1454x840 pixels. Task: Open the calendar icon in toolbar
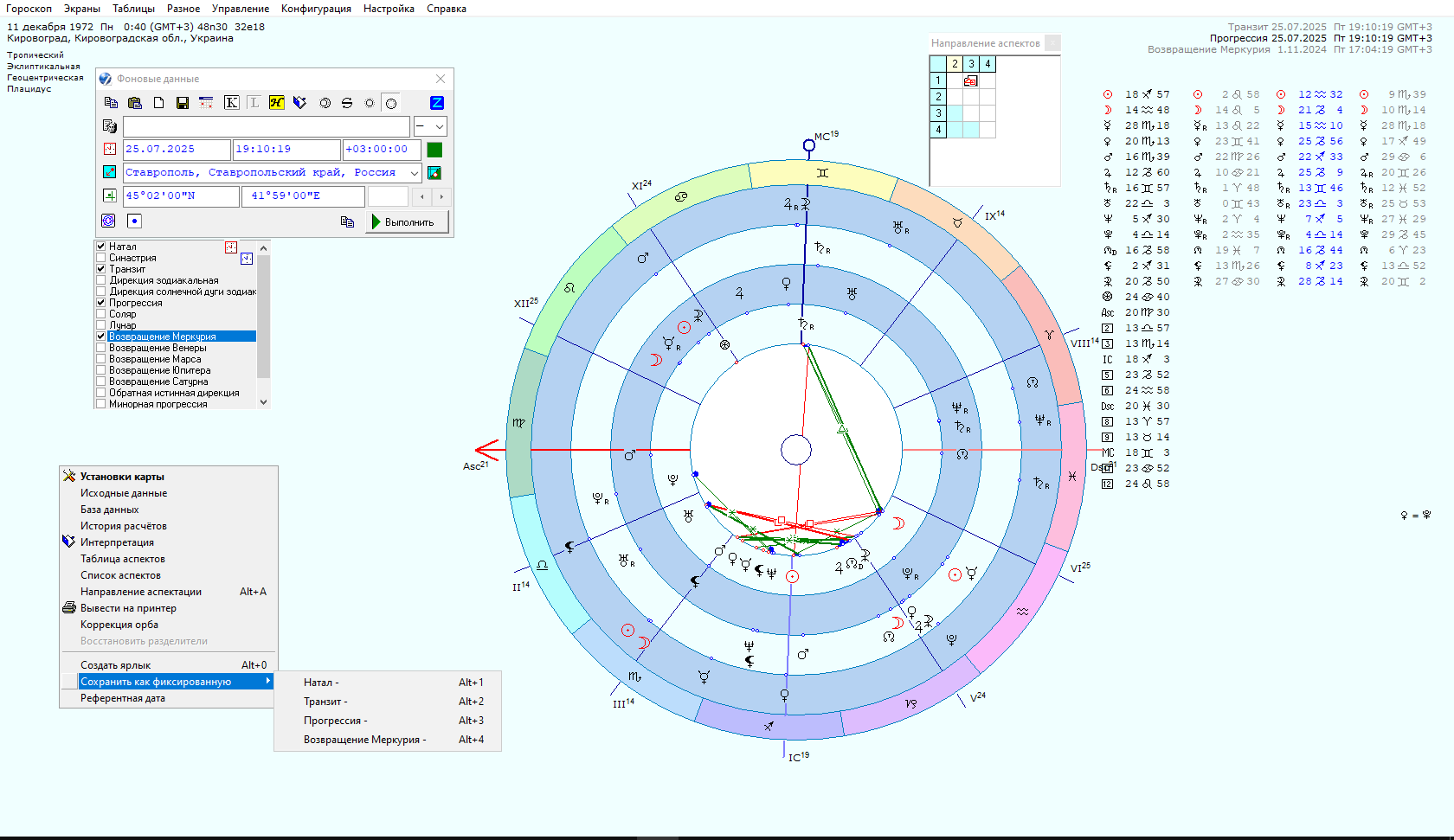tap(206, 103)
